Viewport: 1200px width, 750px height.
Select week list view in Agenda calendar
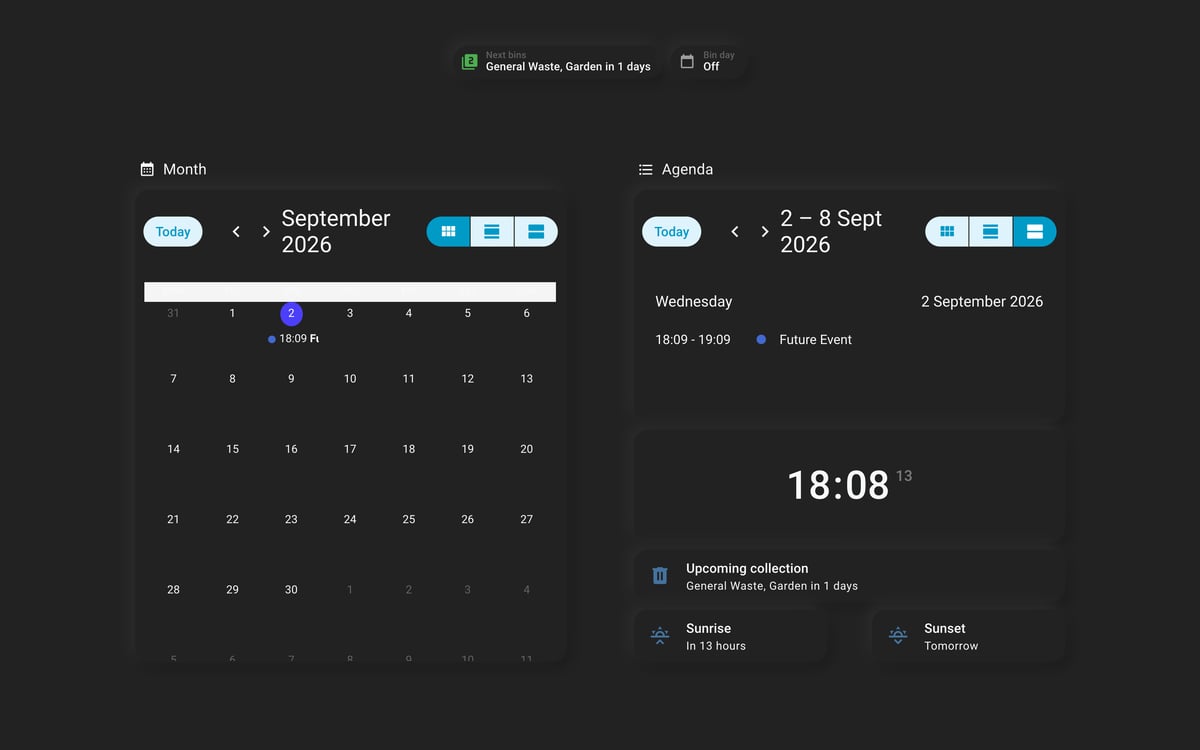tap(991, 232)
